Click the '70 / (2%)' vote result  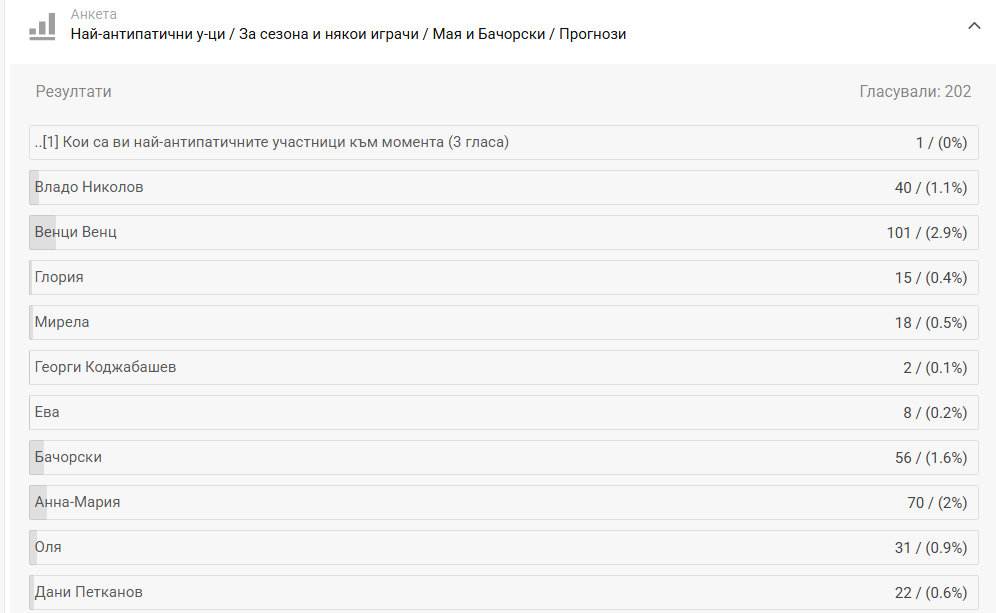point(937,503)
